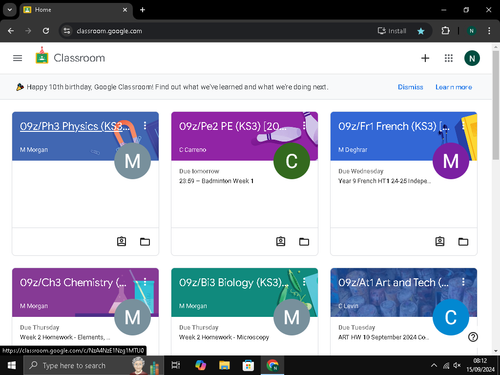Install the Classroom app
Viewport: 500px width, 375px height.
(x=392, y=31)
